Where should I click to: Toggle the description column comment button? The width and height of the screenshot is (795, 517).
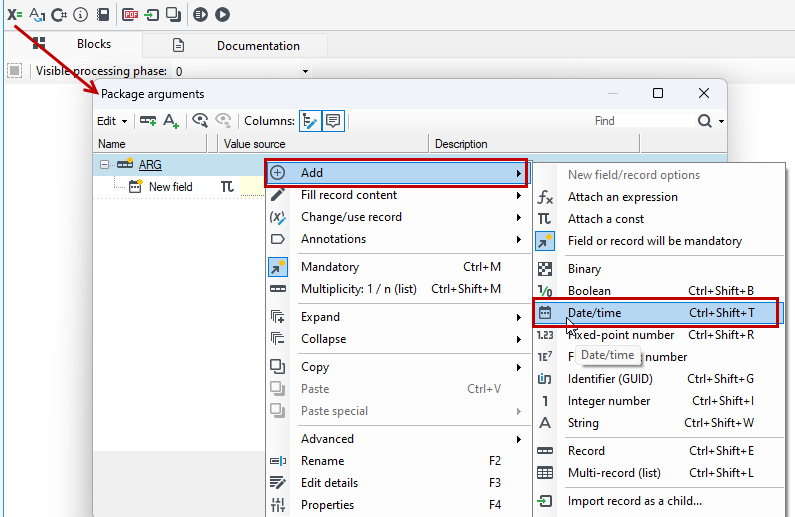point(333,121)
